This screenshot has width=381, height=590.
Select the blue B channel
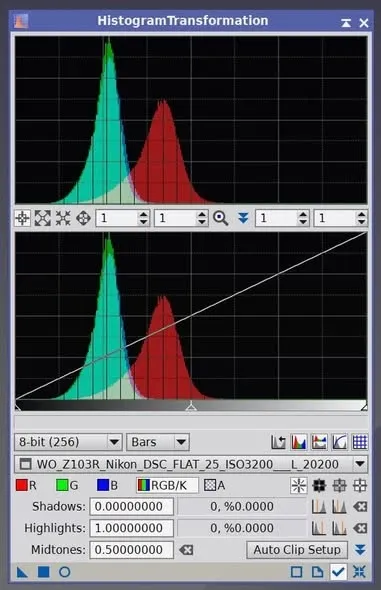[108, 485]
